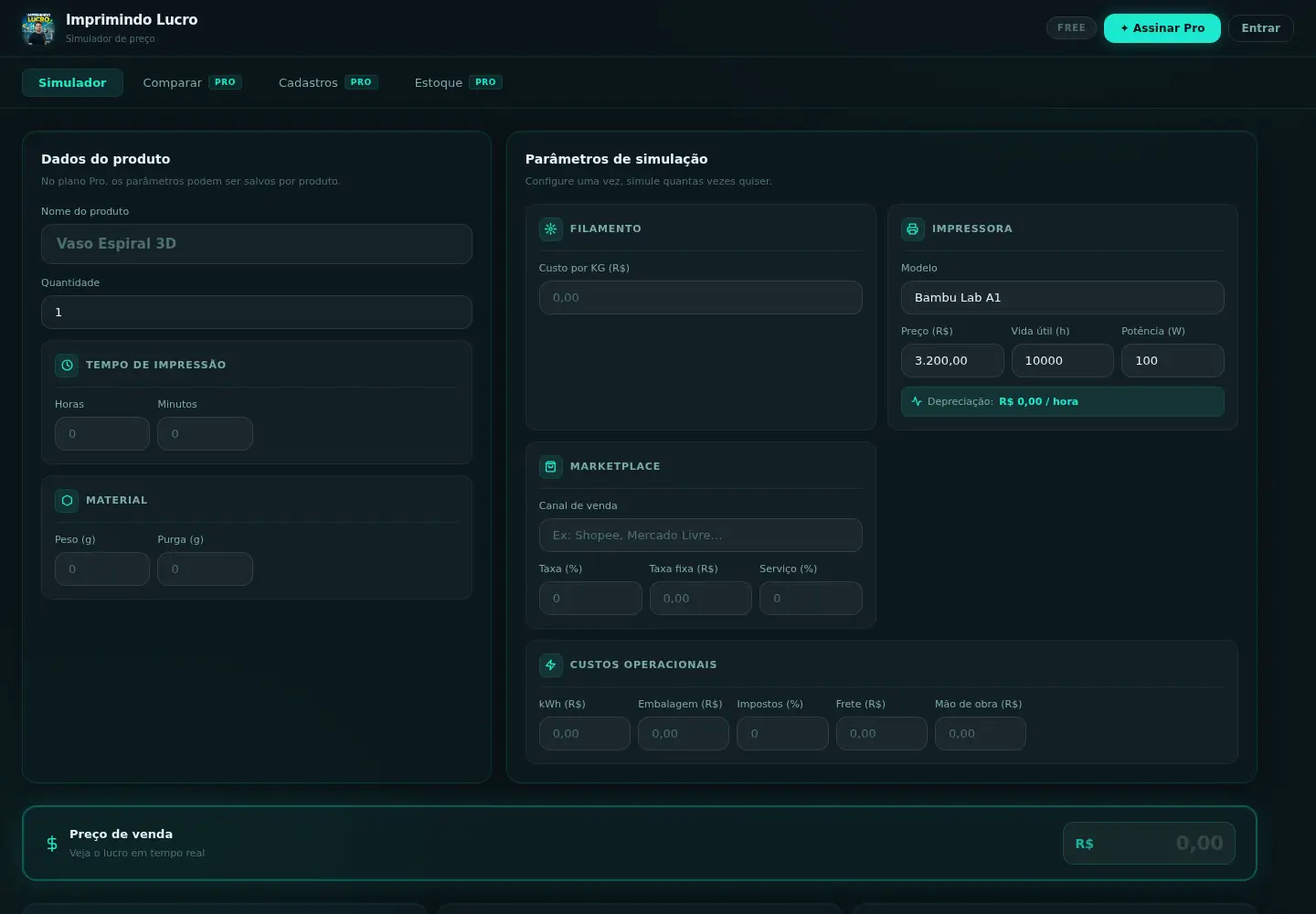Click the Preço de venda amount field
This screenshot has width=1316, height=914.
pyautogui.click(x=1149, y=844)
